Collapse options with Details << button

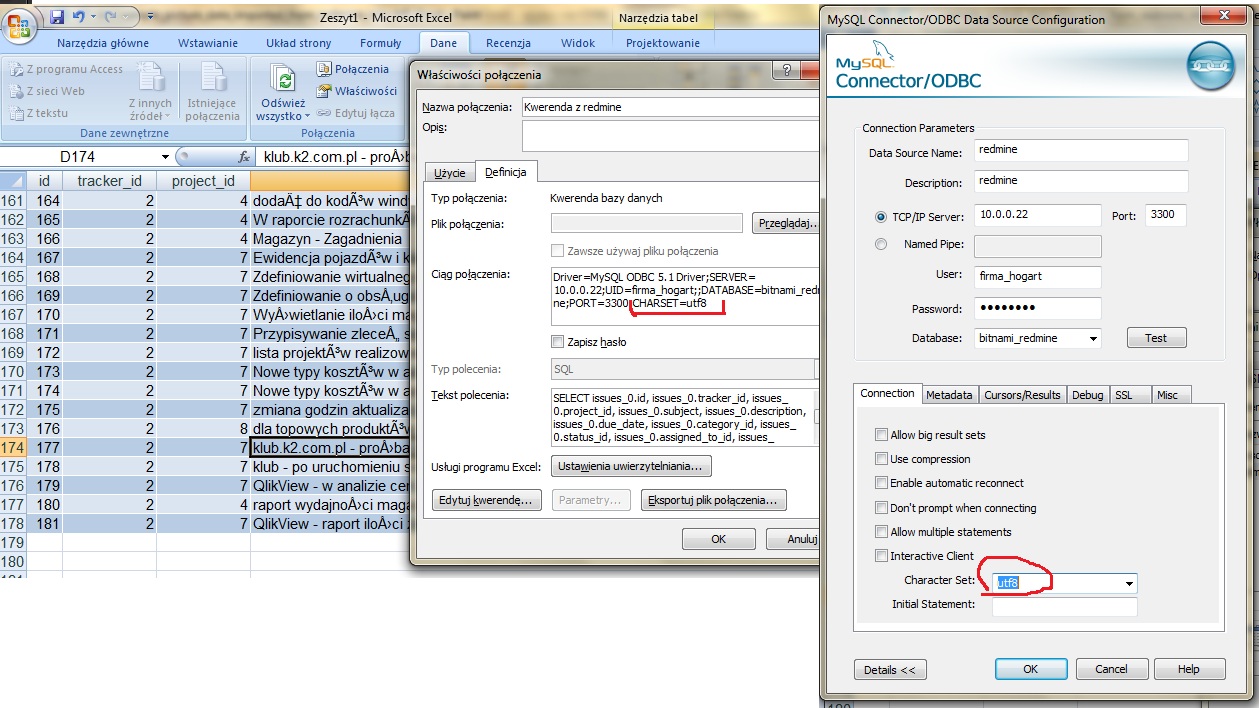coord(890,669)
